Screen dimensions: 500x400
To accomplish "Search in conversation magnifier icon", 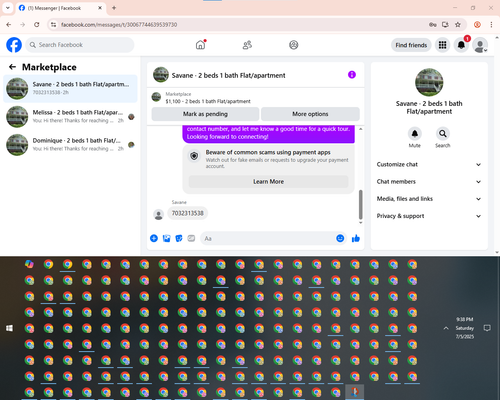I will pos(443,134).
